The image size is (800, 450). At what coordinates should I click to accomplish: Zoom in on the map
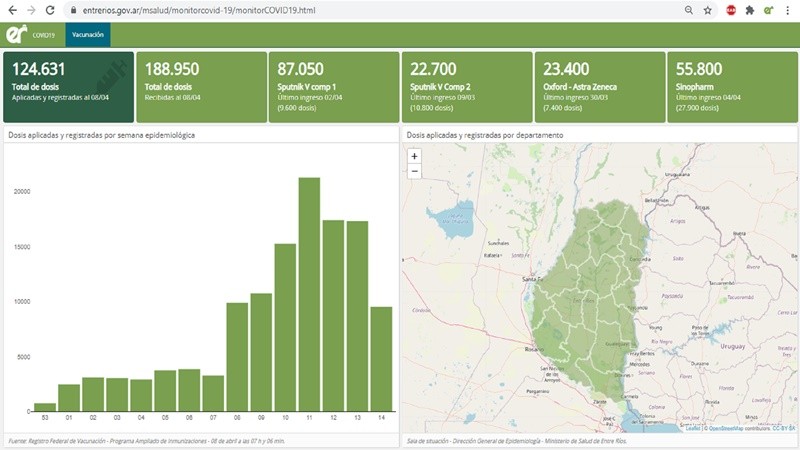[x=414, y=156]
